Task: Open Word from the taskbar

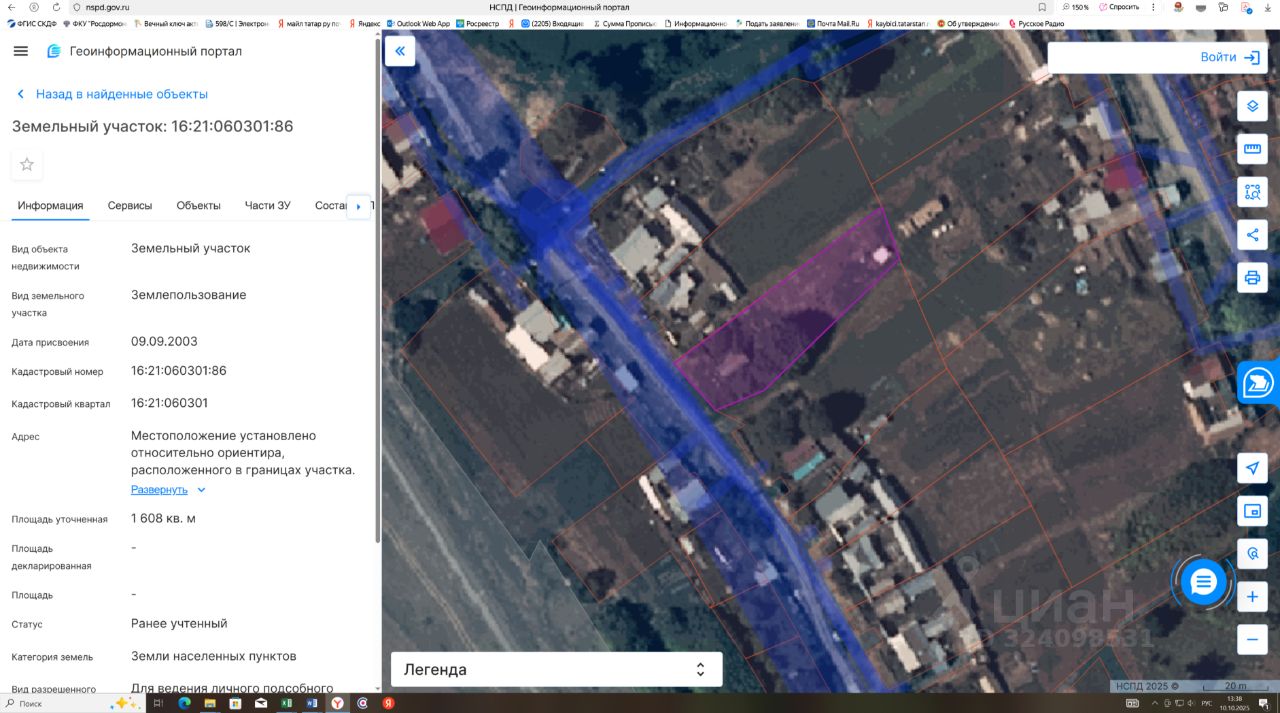Action: coord(311,704)
